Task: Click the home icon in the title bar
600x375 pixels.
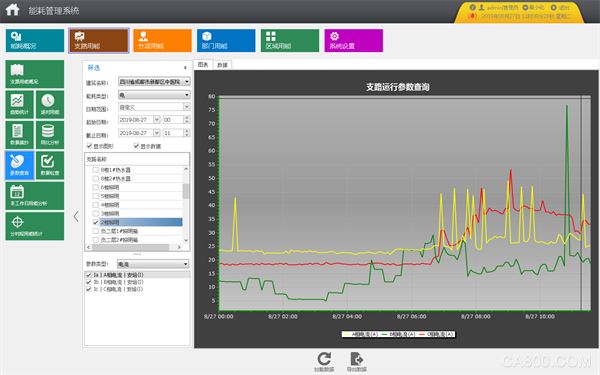Action: 12,10
